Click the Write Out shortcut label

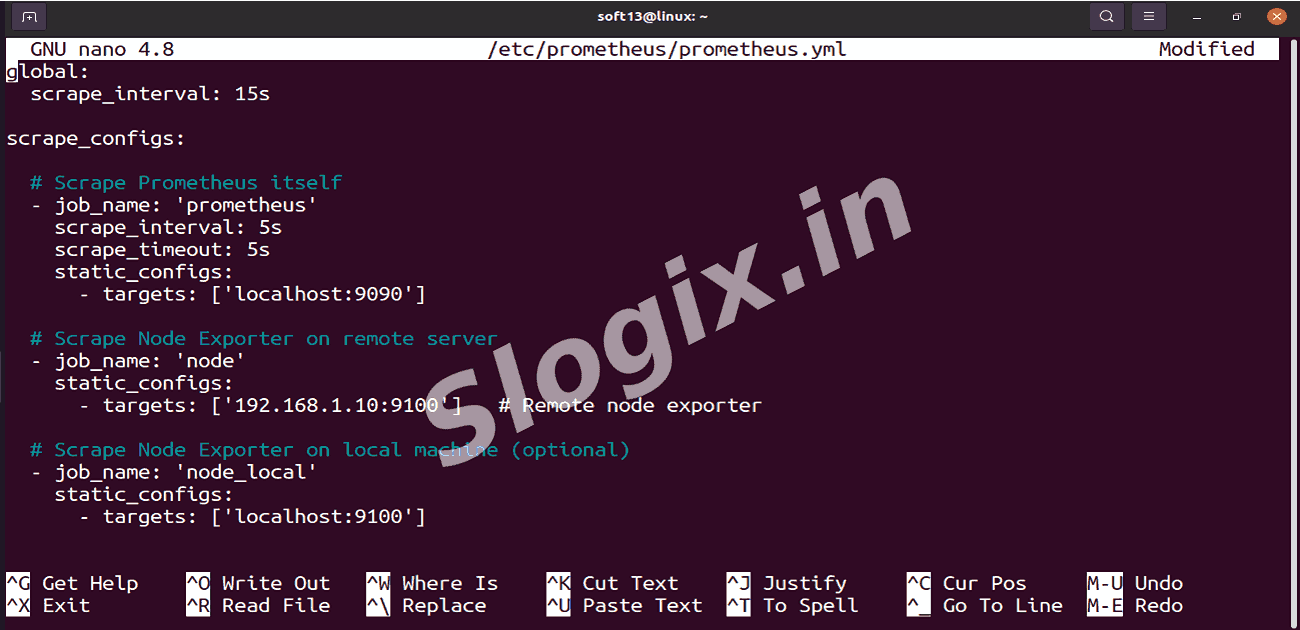(275, 583)
